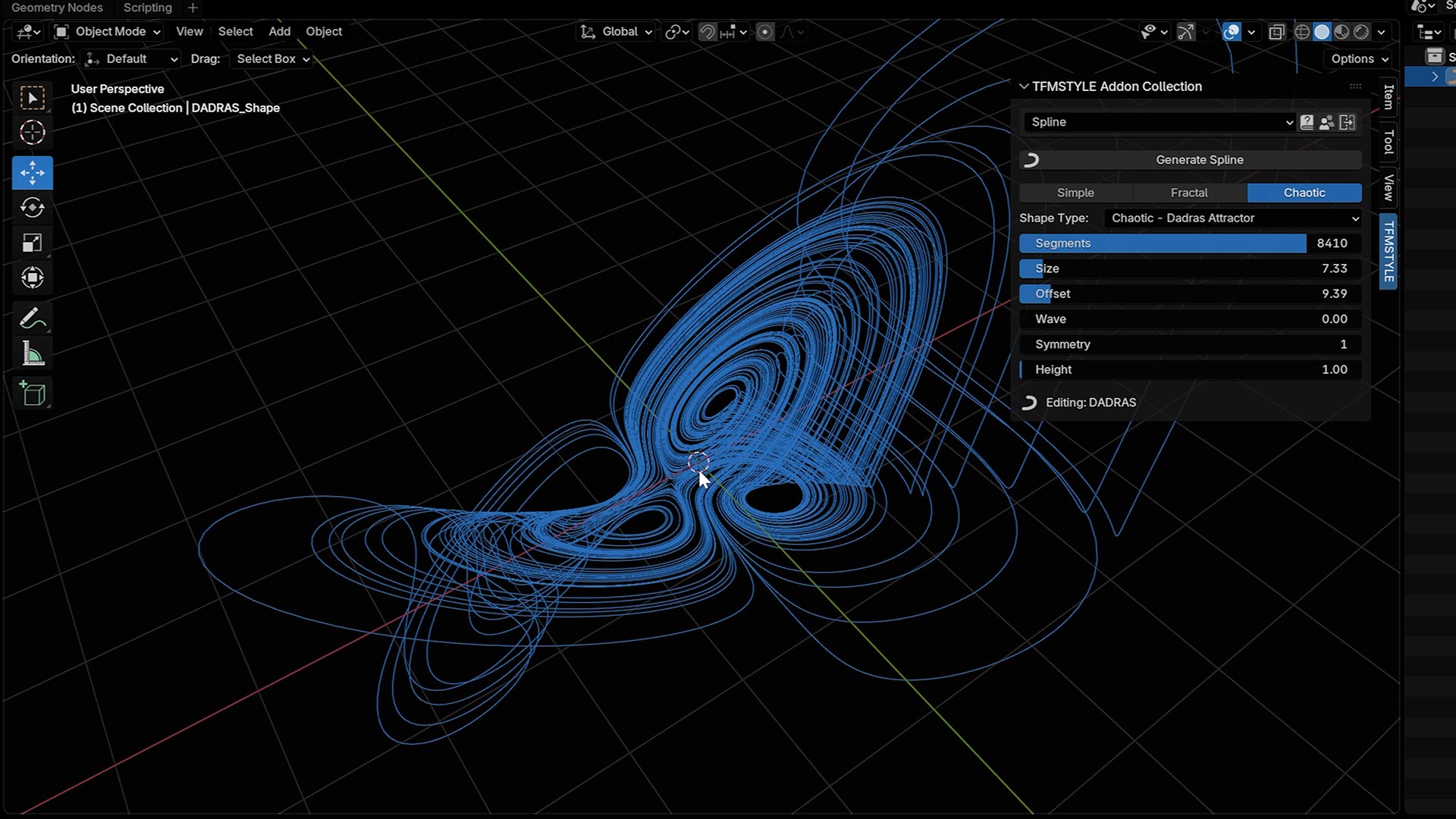
Task: Activate the Add Cube tool
Action: pos(32,394)
